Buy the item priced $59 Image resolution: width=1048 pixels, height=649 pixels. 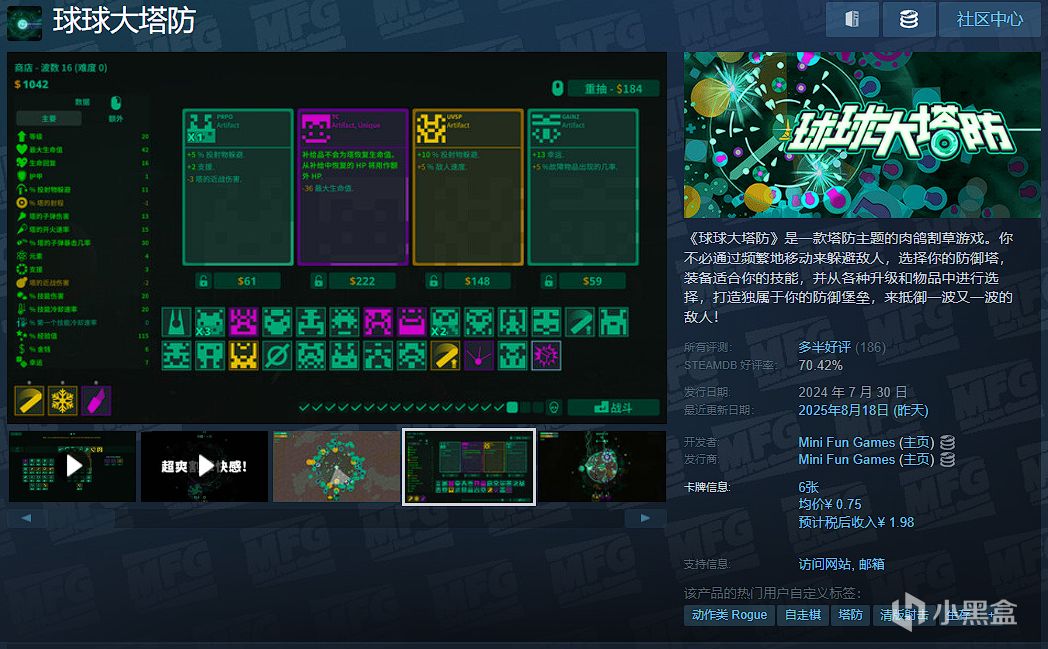[x=592, y=281]
